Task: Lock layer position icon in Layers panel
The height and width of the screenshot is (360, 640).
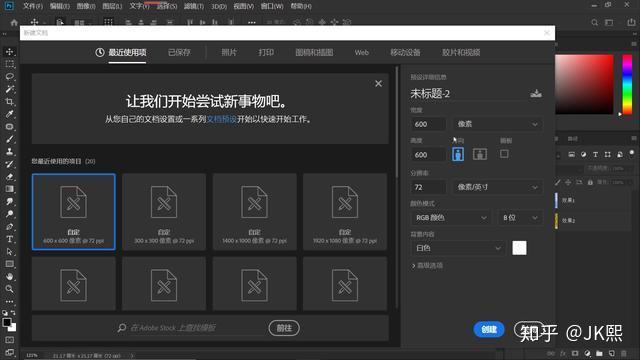Action: pos(568,182)
